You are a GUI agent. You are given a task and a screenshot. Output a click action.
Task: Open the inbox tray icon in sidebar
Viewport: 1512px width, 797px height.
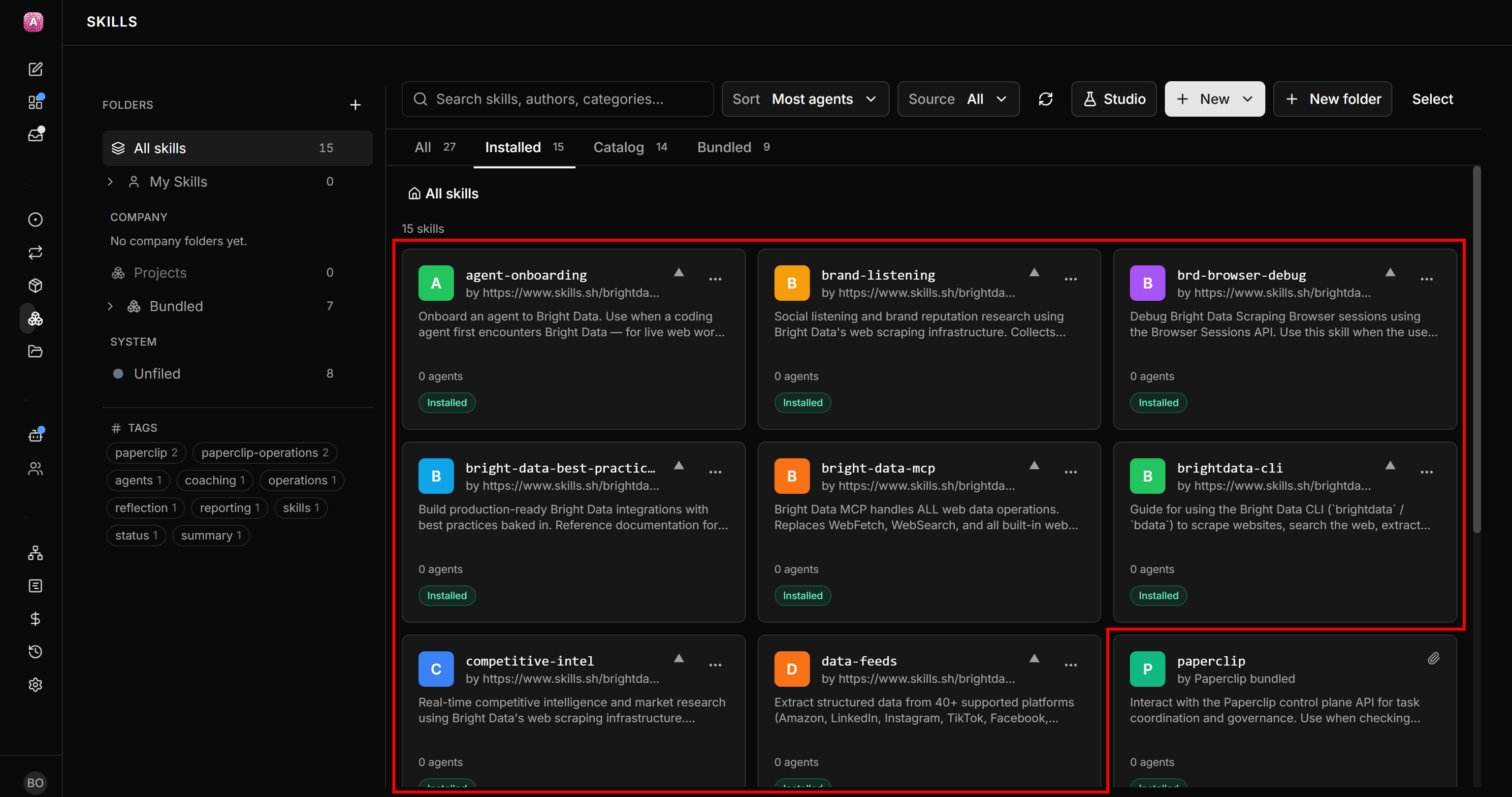pyautogui.click(x=35, y=134)
